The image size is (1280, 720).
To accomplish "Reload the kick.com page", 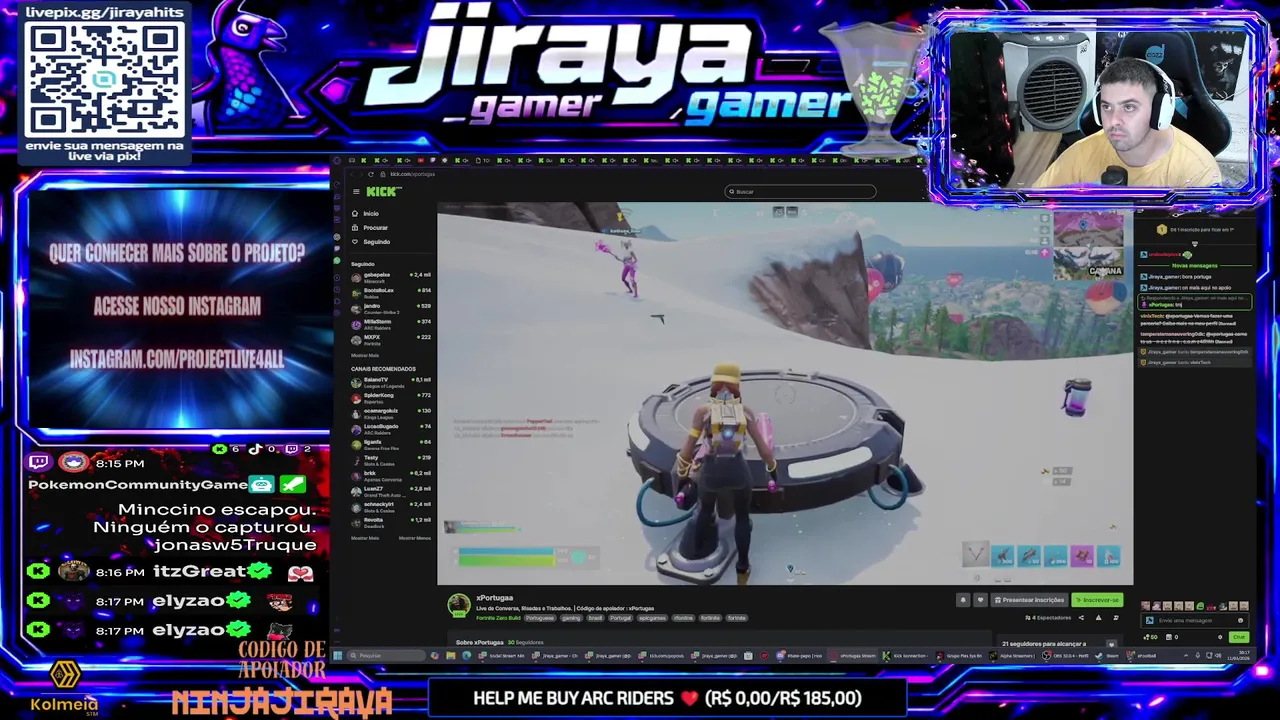I will pos(371,174).
